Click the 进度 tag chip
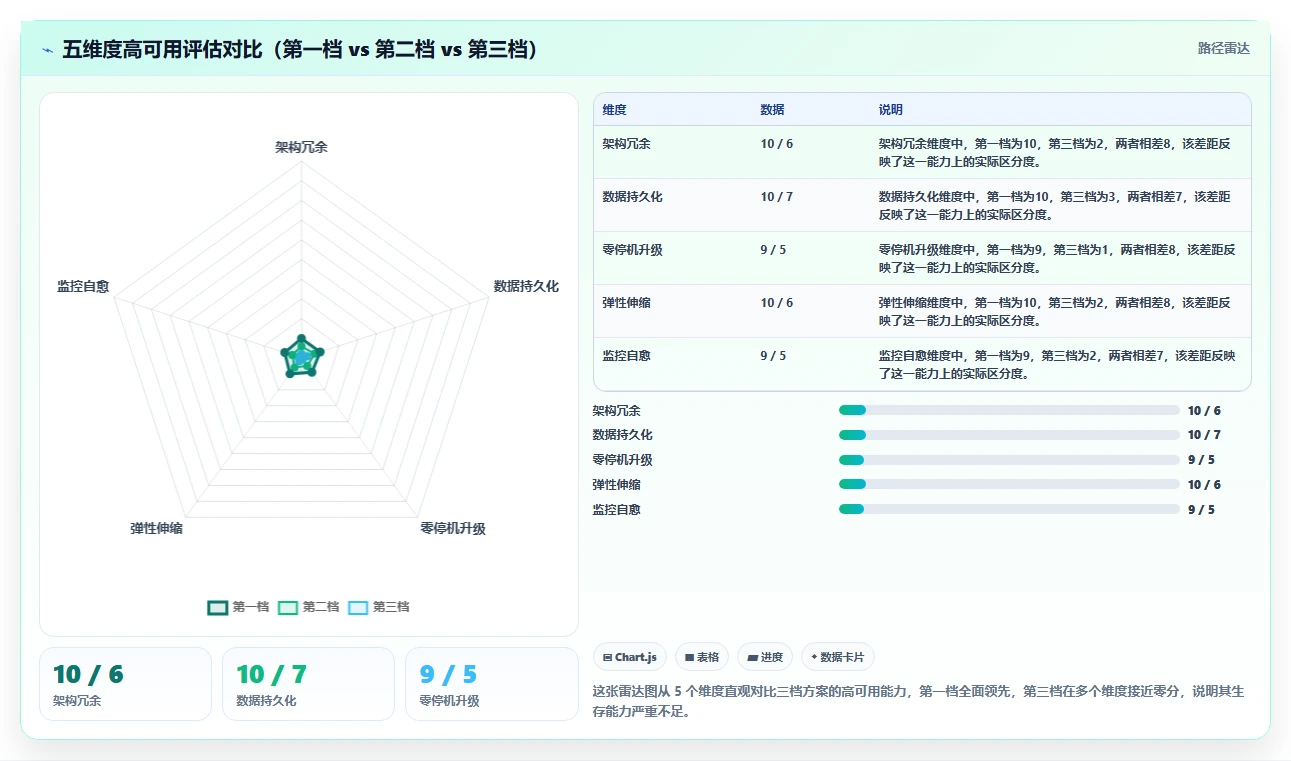 point(765,657)
